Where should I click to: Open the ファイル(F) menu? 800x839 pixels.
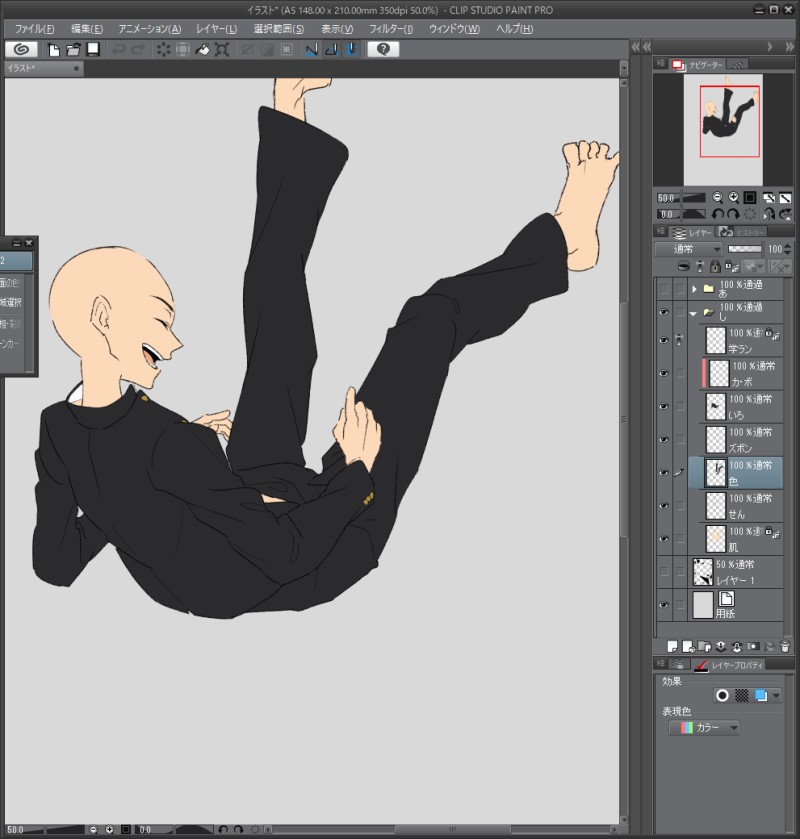(x=34, y=29)
